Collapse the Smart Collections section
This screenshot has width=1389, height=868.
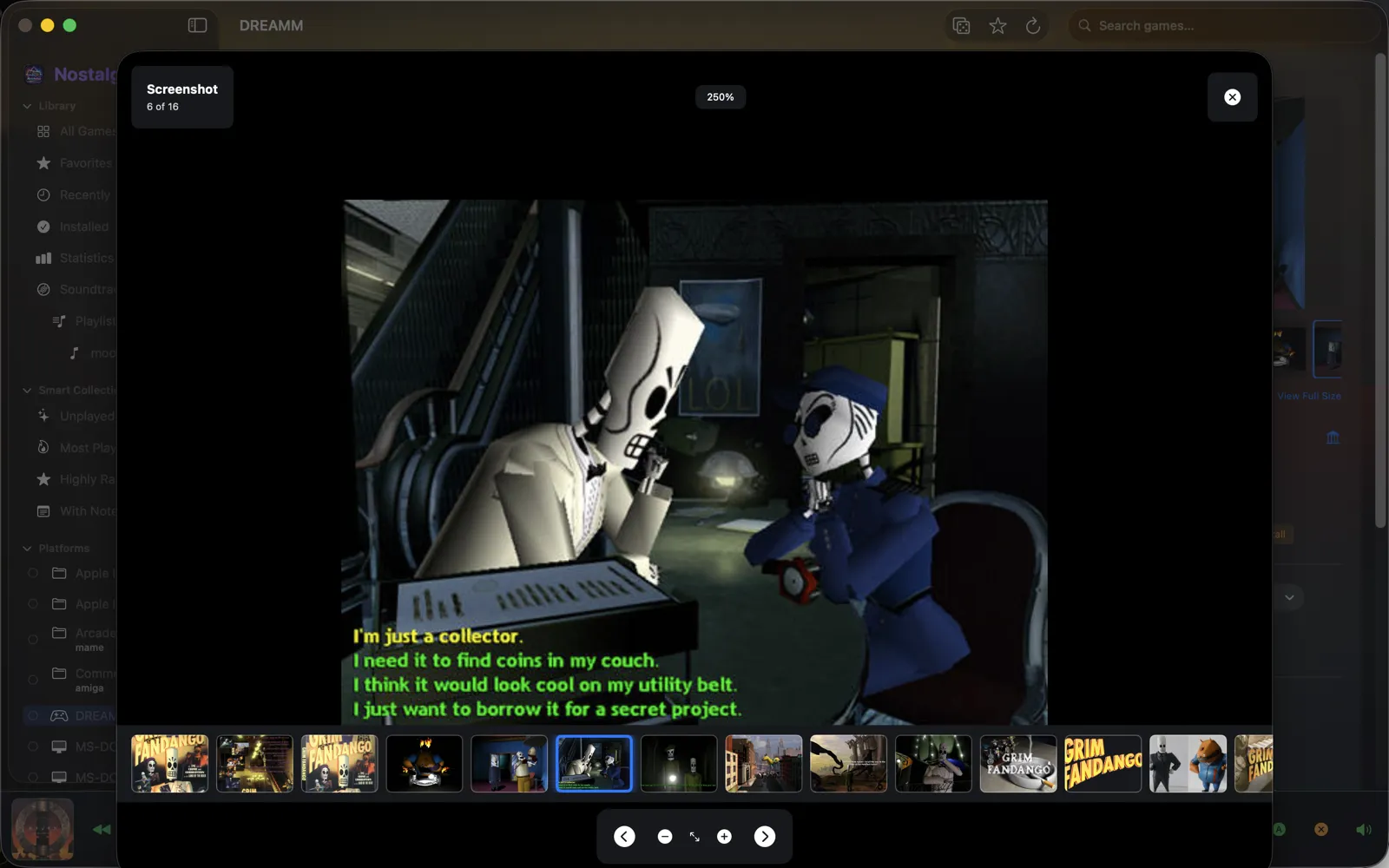click(27, 391)
